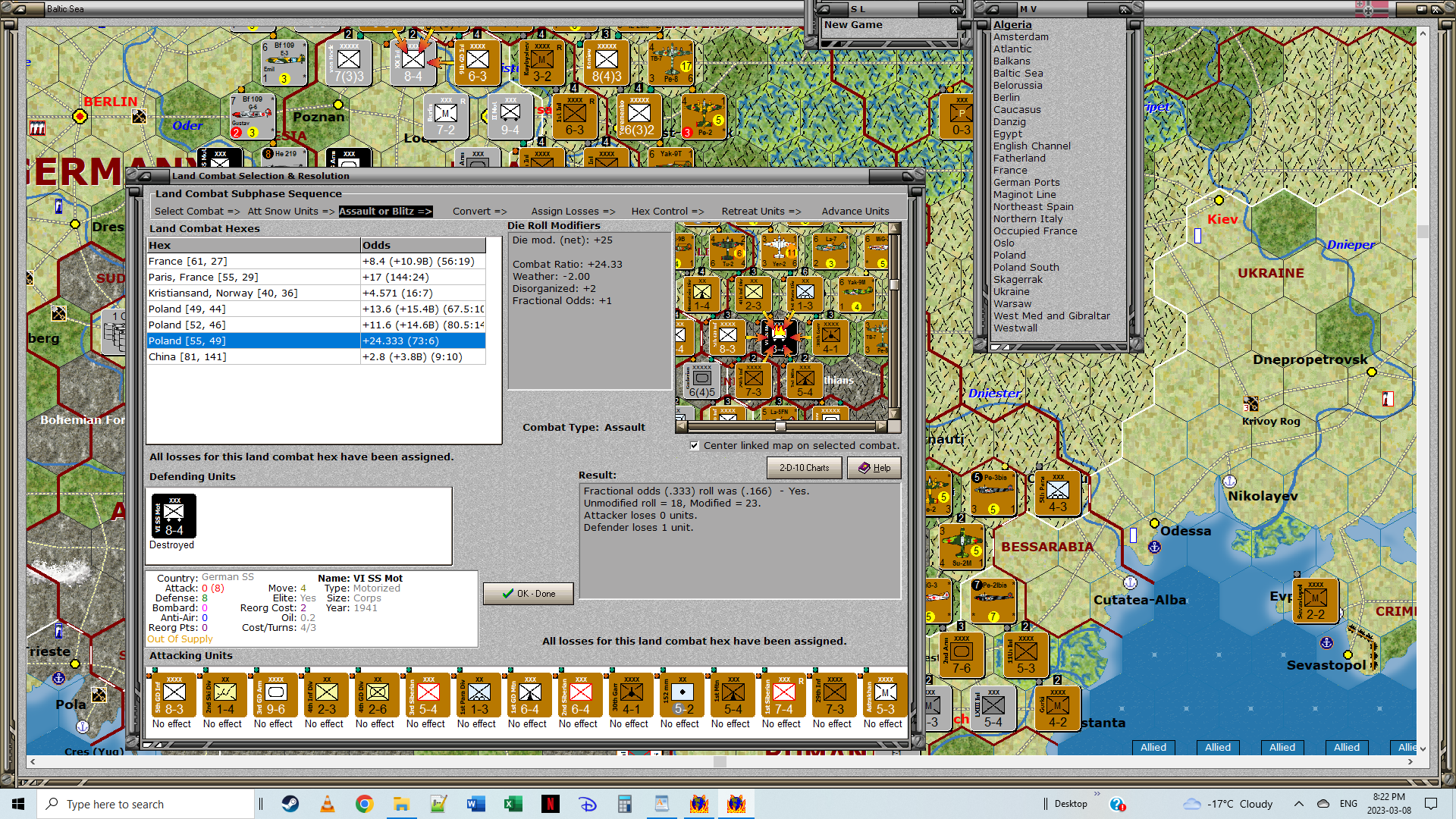Screen dimensions: 1456x819
Task: Select the 1st Para Div 1-3 attacker
Action: click(x=479, y=696)
